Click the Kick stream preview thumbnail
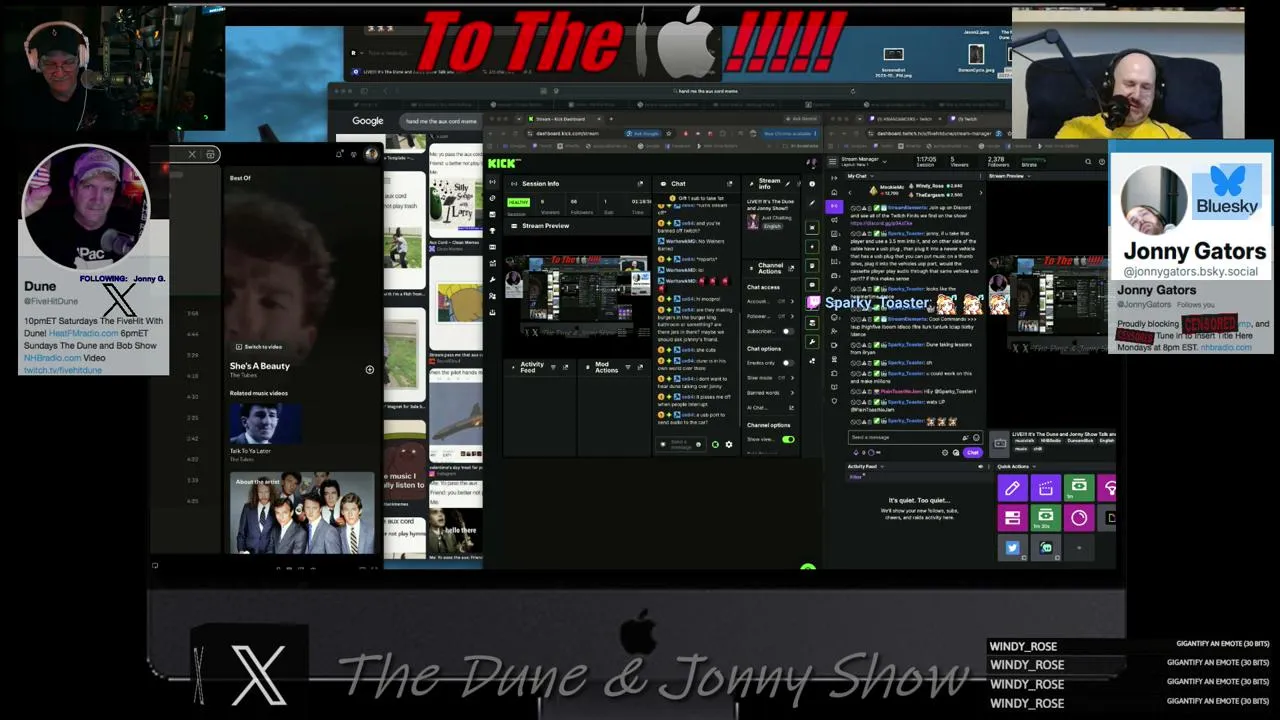Viewport: 1280px width, 720px height. (578, 295)
